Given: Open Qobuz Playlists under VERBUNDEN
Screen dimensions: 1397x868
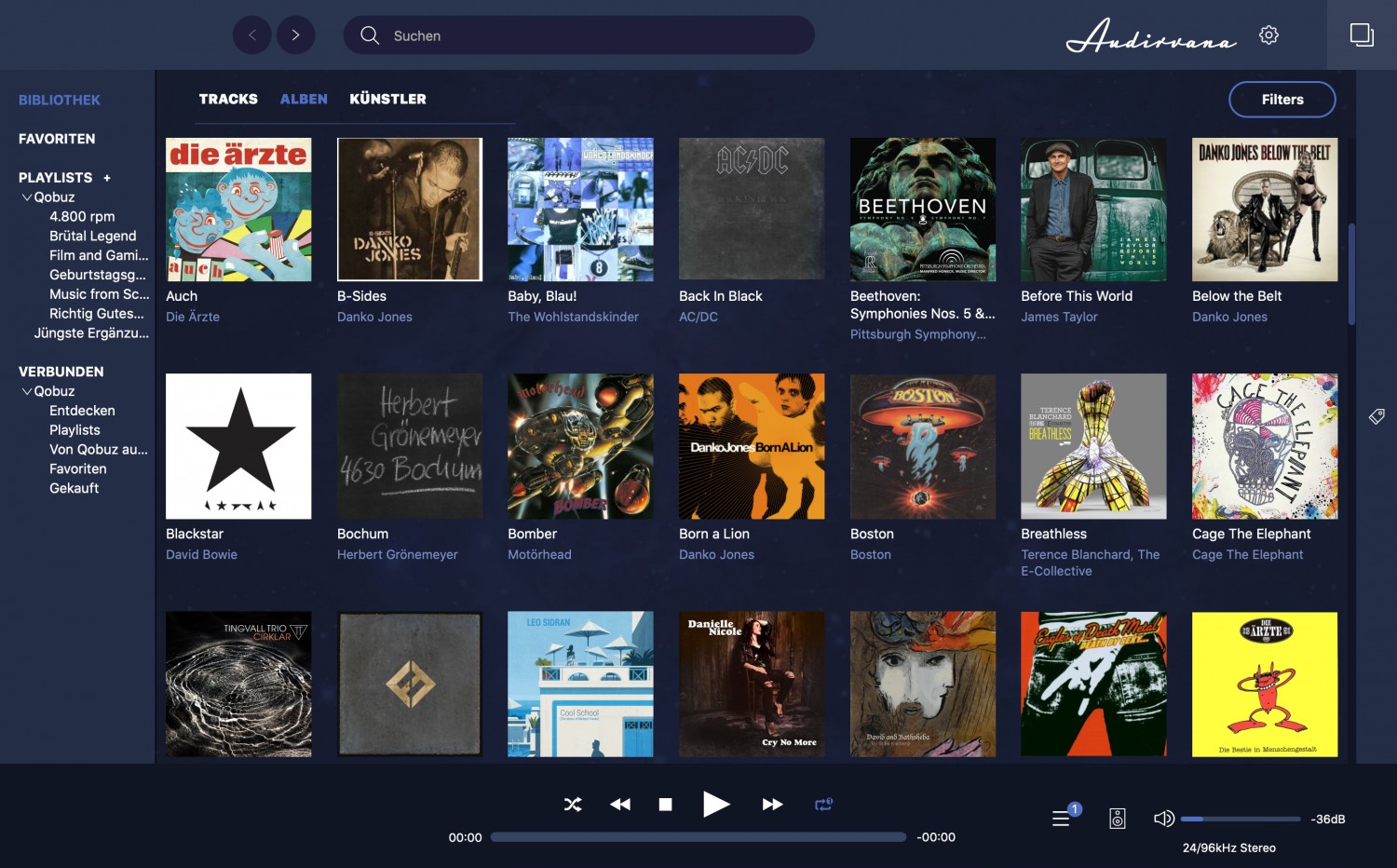Looking at the screenshot, I should 75,430.
